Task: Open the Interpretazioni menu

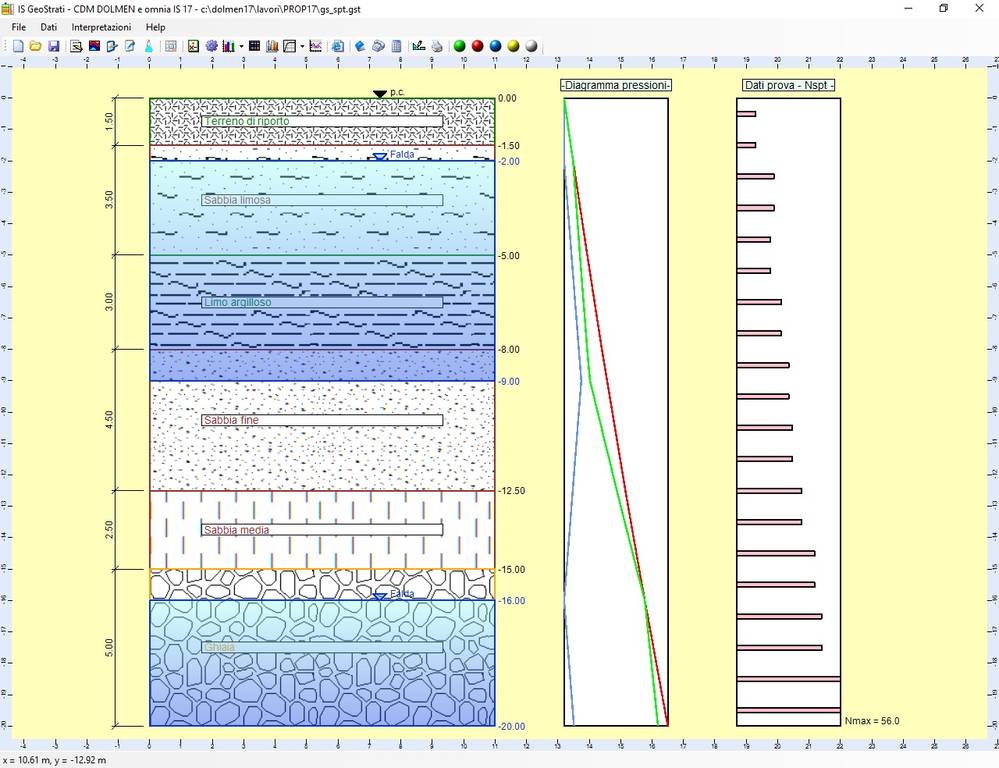Action: pyautogui.click(x=100, y=27)
